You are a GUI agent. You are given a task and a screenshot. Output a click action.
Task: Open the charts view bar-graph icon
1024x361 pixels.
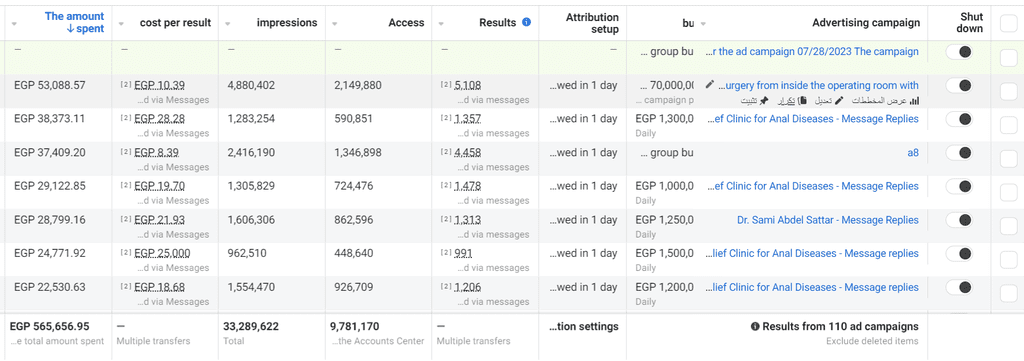point(915,101)
